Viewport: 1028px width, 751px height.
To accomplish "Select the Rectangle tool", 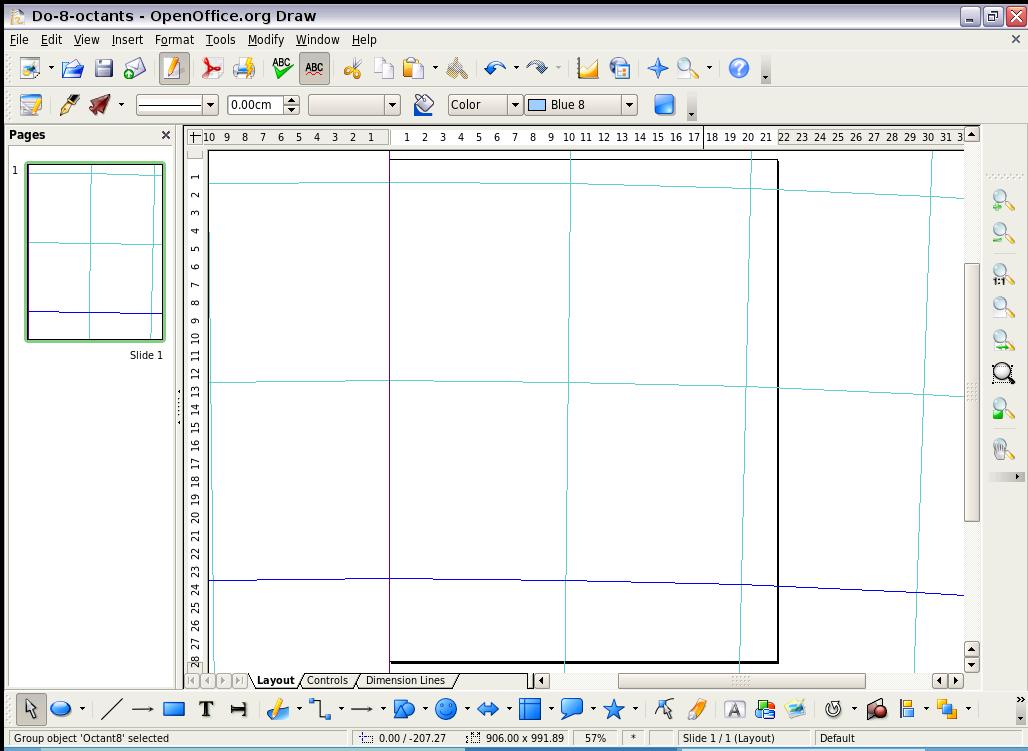I will tap(174, 708).
